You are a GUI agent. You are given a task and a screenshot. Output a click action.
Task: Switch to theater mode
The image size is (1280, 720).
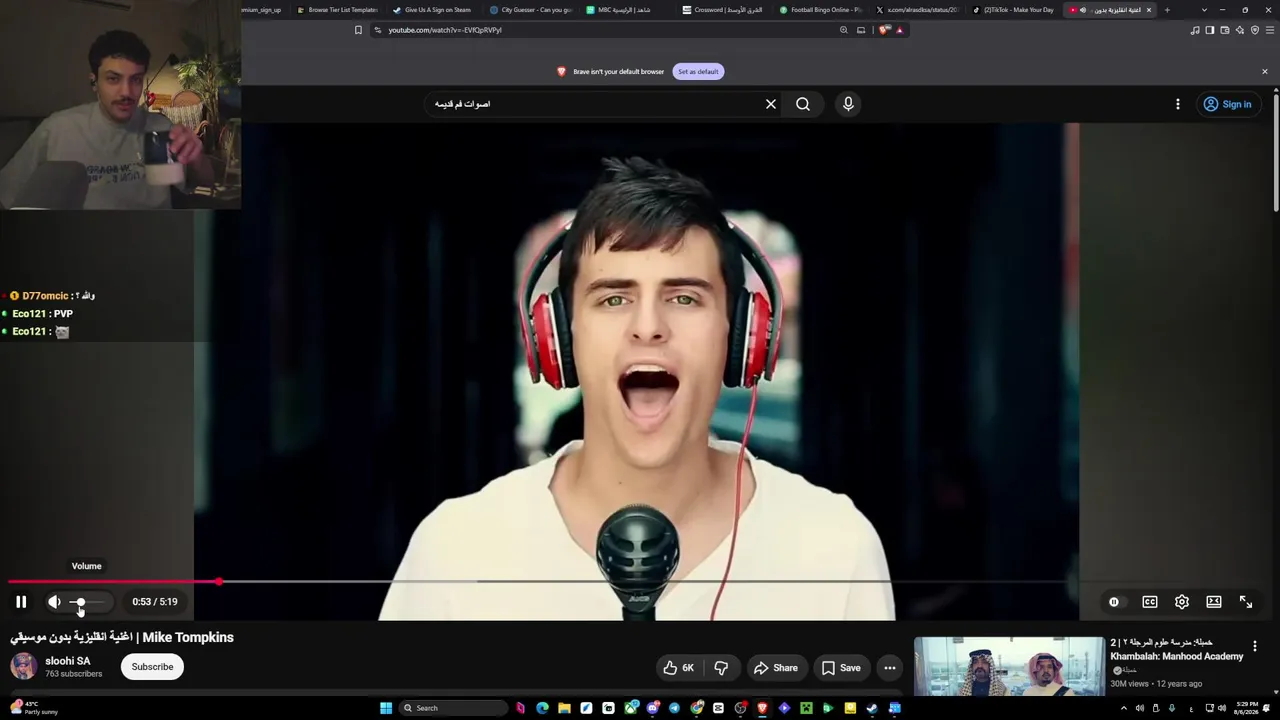click(1214, 602)
